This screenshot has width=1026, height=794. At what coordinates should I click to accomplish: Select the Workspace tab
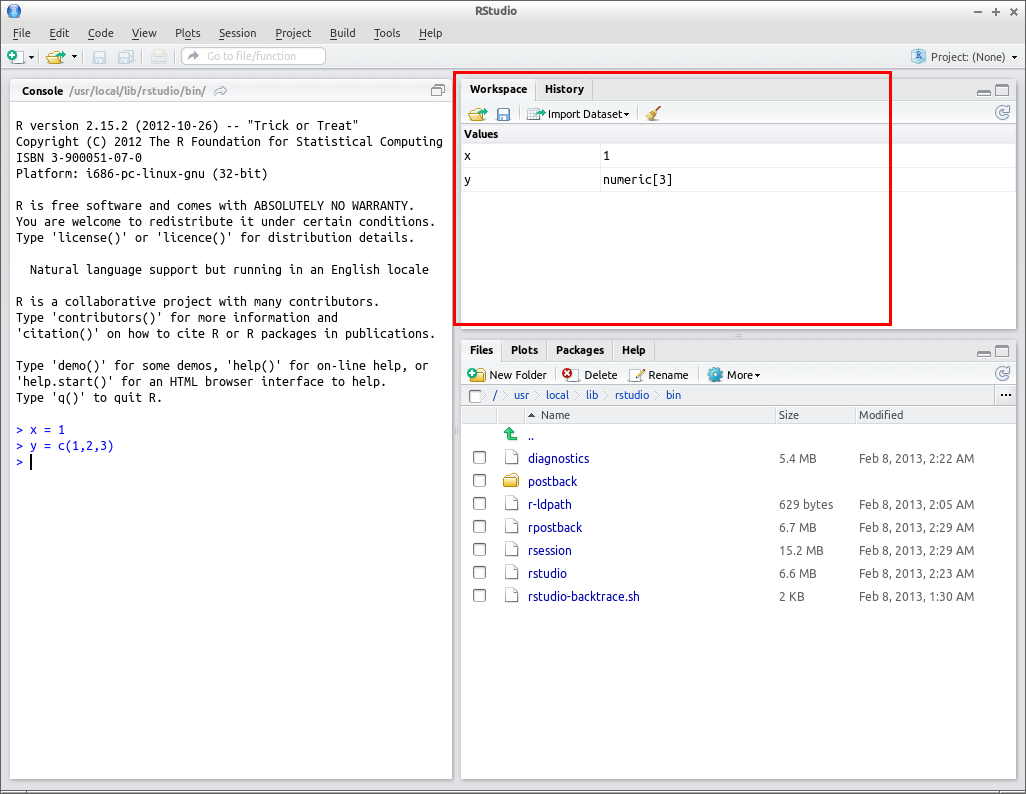click(x=499, y=89)
